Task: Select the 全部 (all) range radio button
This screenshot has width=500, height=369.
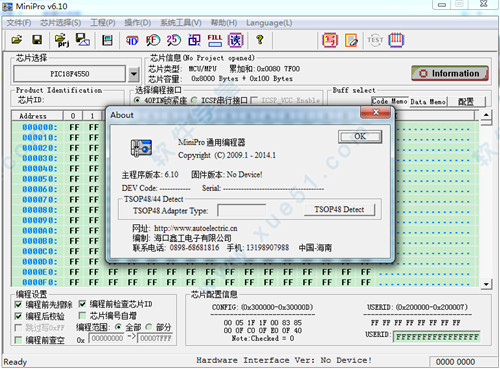Action: coord(118,327)
